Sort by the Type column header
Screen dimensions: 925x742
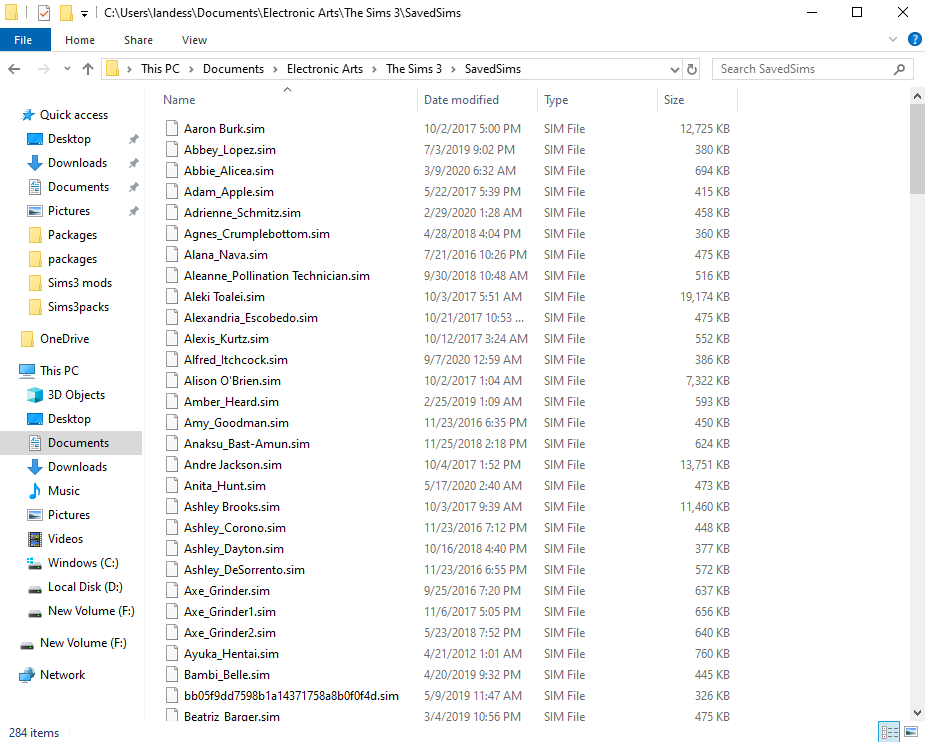(556, 100)
